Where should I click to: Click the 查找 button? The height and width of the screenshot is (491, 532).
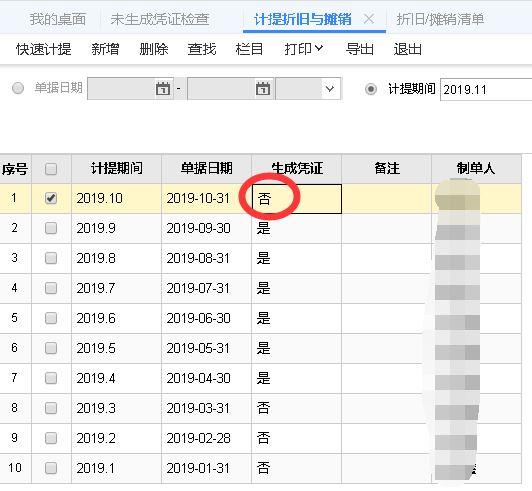coord(202,49)
